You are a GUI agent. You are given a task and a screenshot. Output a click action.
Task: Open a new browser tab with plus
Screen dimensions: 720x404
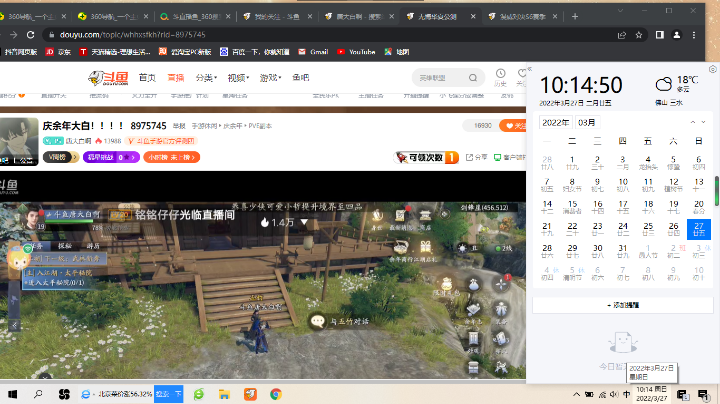pyautogui.click(x=575, y=17)
